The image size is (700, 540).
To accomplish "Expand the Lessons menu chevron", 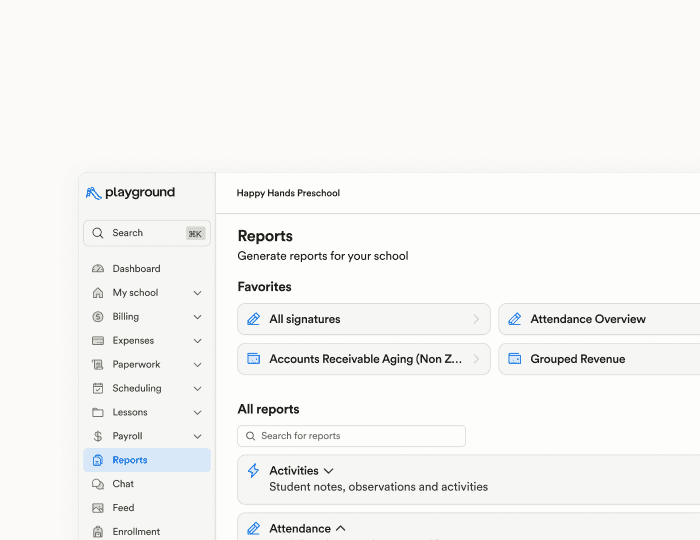I will (x=197, y=413).
